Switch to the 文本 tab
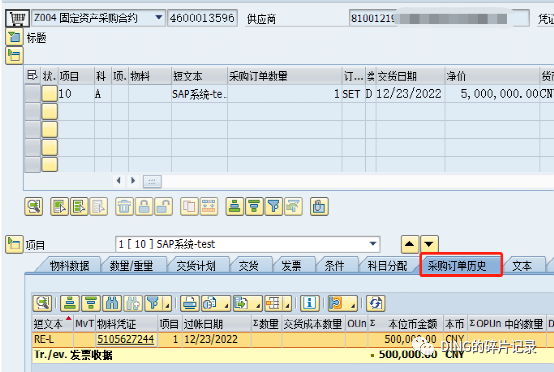 coord(522,266)
